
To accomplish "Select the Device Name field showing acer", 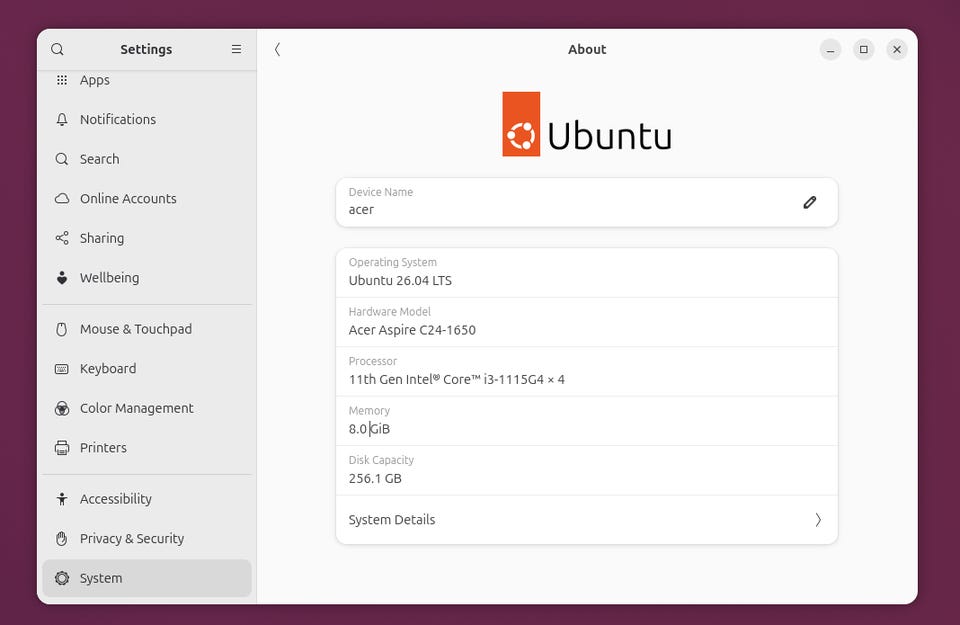I will click(x=587, y=202).
